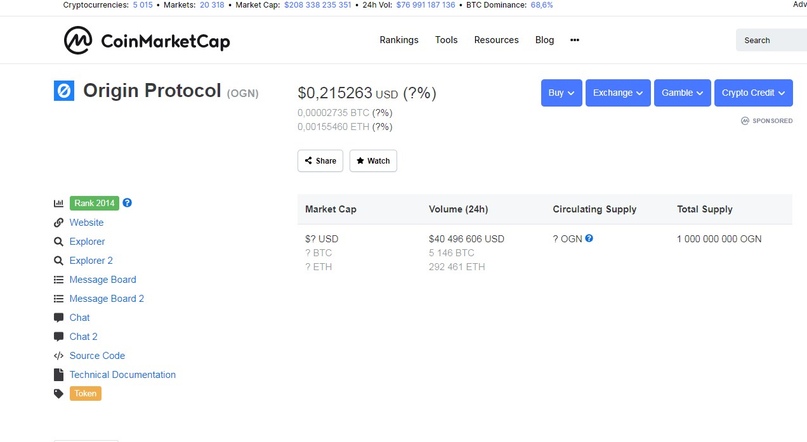This screenshot has width=807, height=442.
Task: Click the 292 461 ETH volume value
Action: coord(457,267)
